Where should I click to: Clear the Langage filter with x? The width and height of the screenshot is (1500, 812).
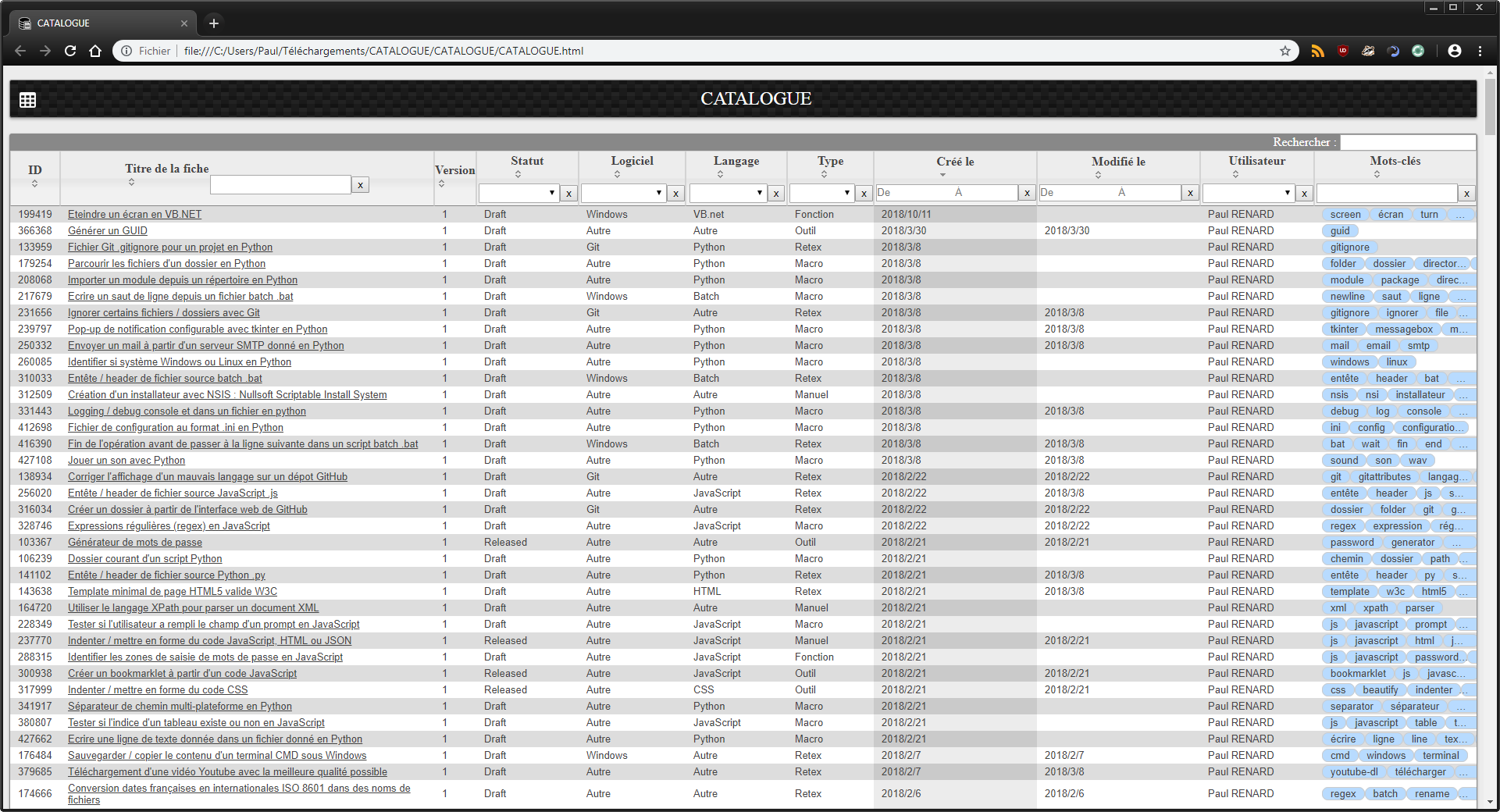click(x=776, y=194)
